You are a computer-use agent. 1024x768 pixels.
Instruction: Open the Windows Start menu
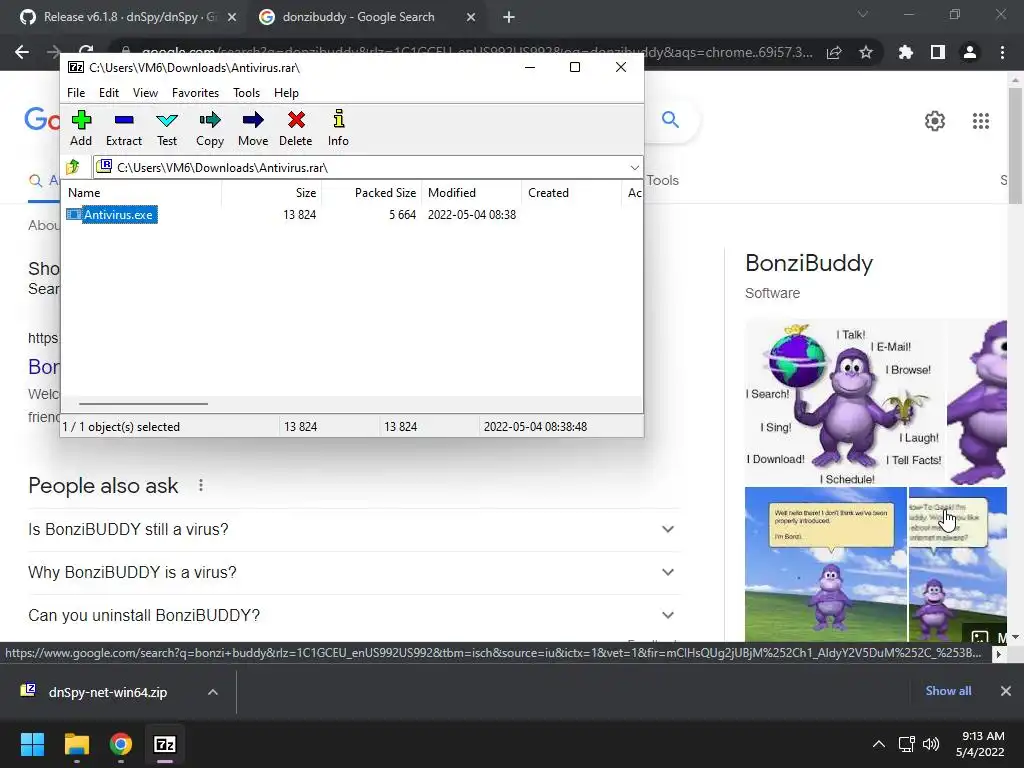32,744
